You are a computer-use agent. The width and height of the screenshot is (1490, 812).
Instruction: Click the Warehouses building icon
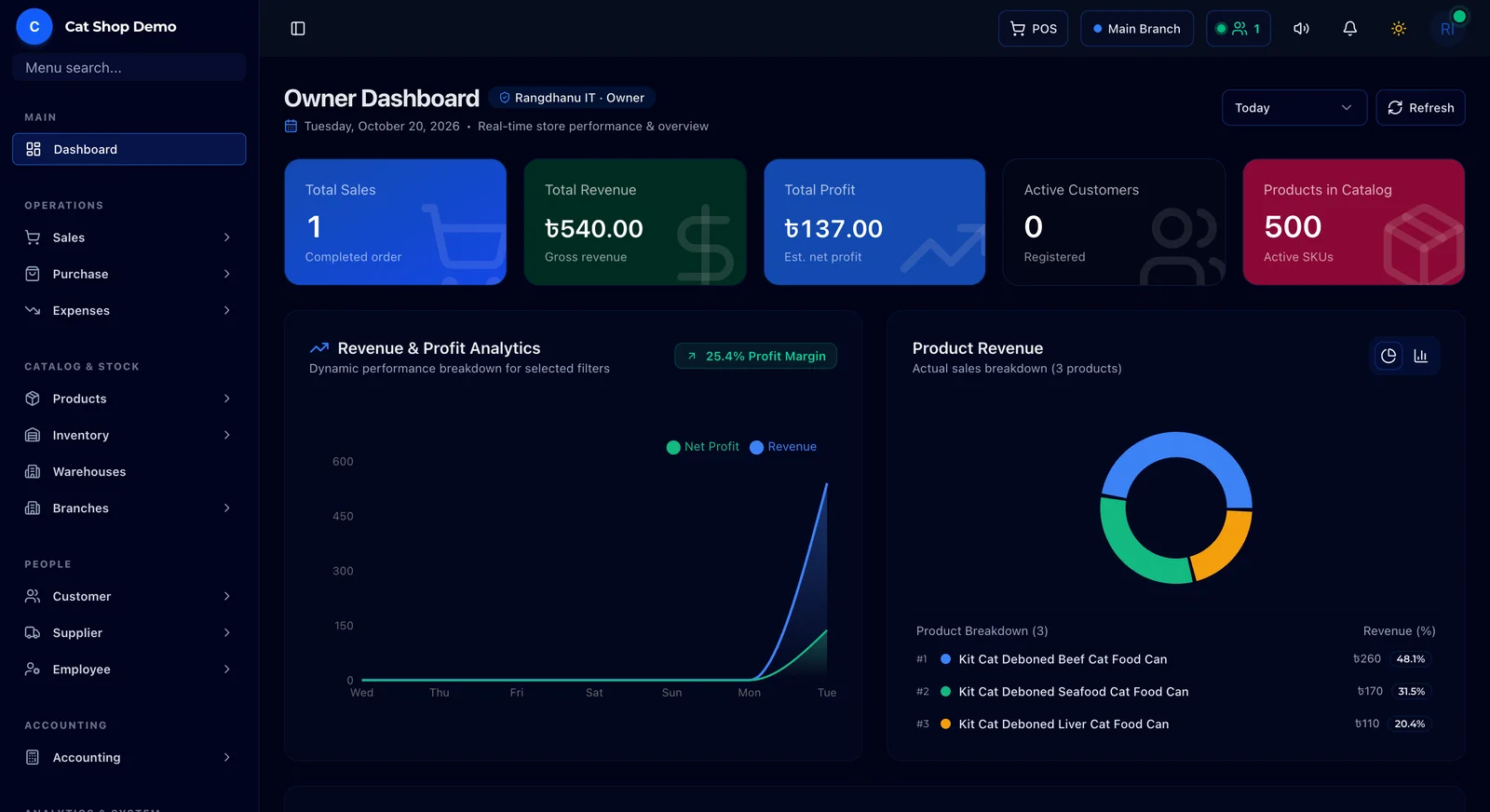click(33, 471)
